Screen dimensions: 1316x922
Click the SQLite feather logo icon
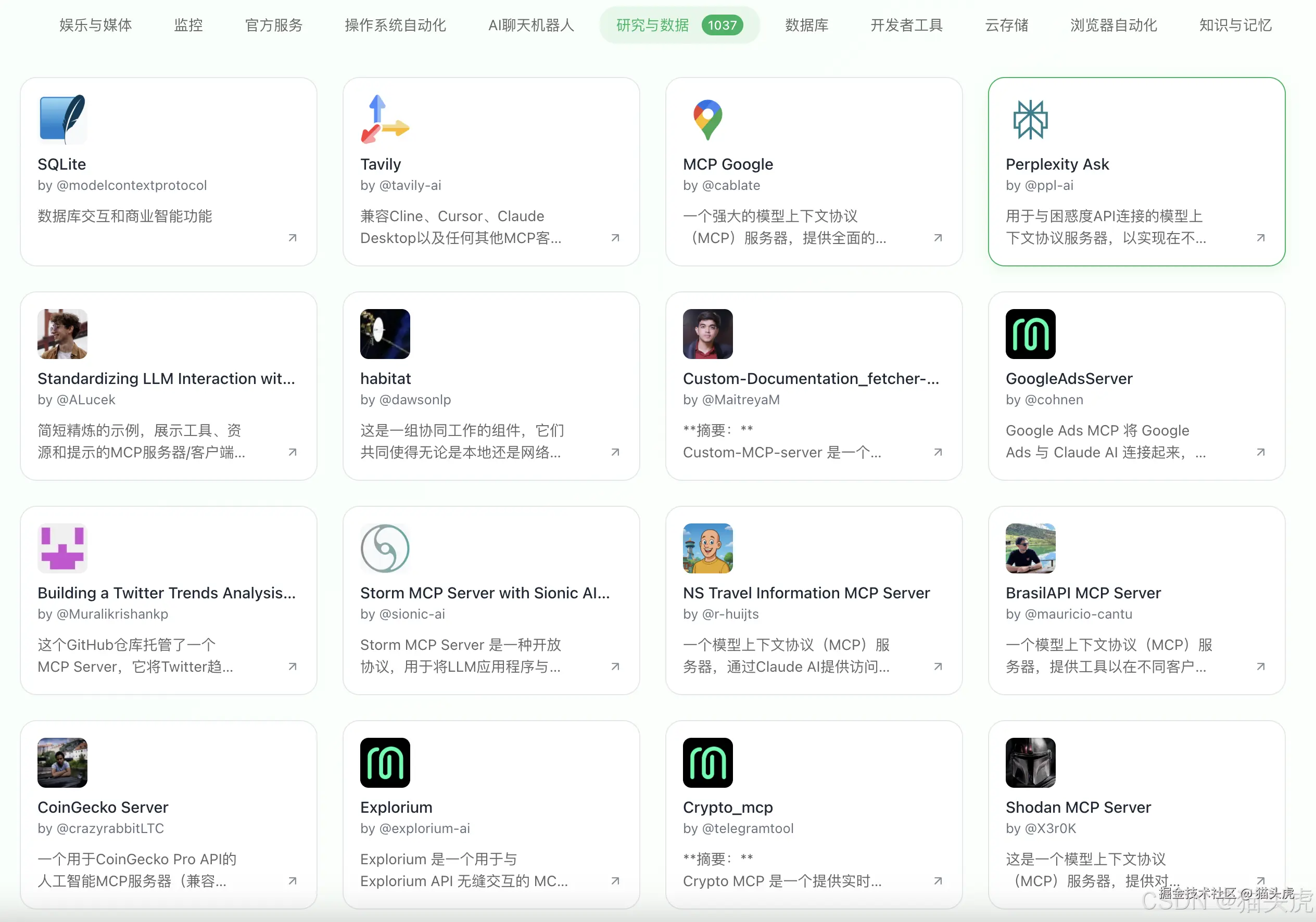click(62, 119)
